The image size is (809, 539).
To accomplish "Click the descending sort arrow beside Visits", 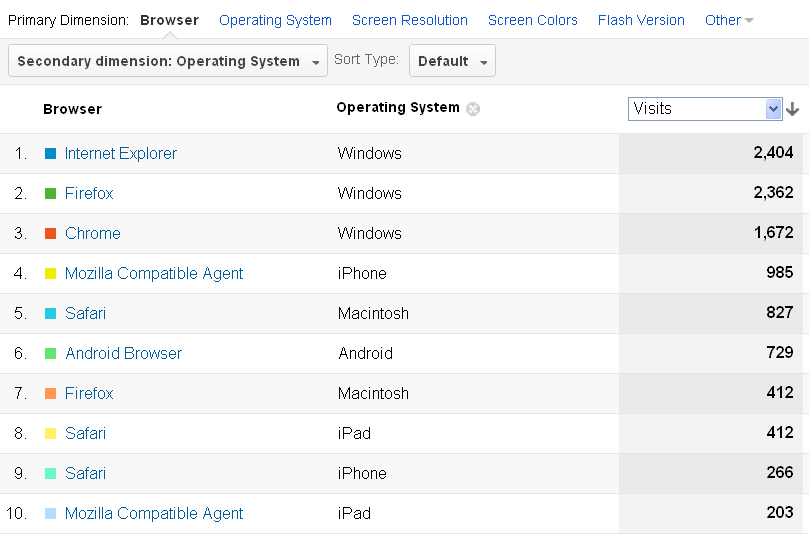I will pyautogui.click(x=792, y=109).
